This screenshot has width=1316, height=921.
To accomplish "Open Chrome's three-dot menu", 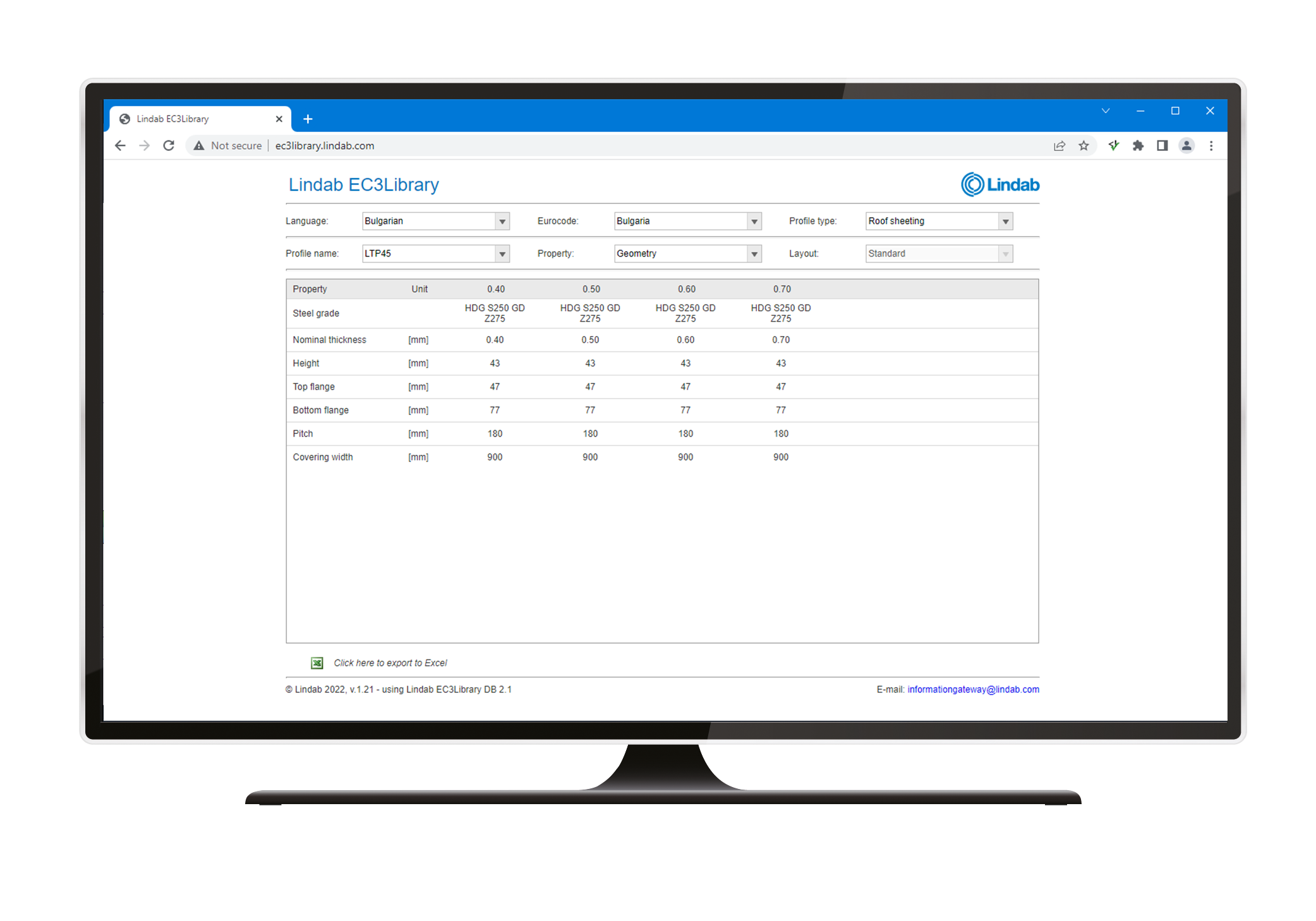I will pos(1211,146).
